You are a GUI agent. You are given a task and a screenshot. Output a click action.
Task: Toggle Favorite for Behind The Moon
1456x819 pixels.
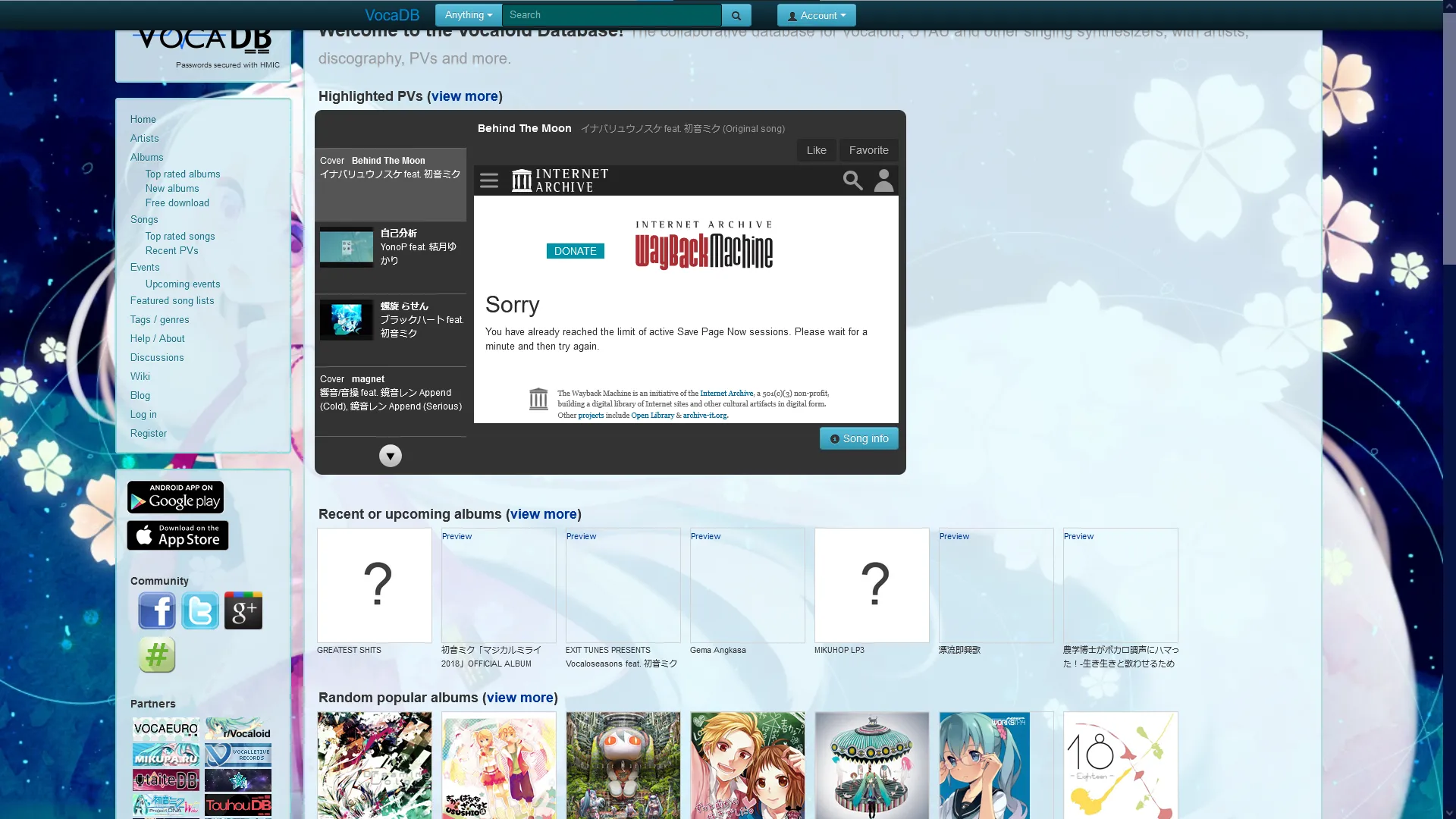coord(868,150)
